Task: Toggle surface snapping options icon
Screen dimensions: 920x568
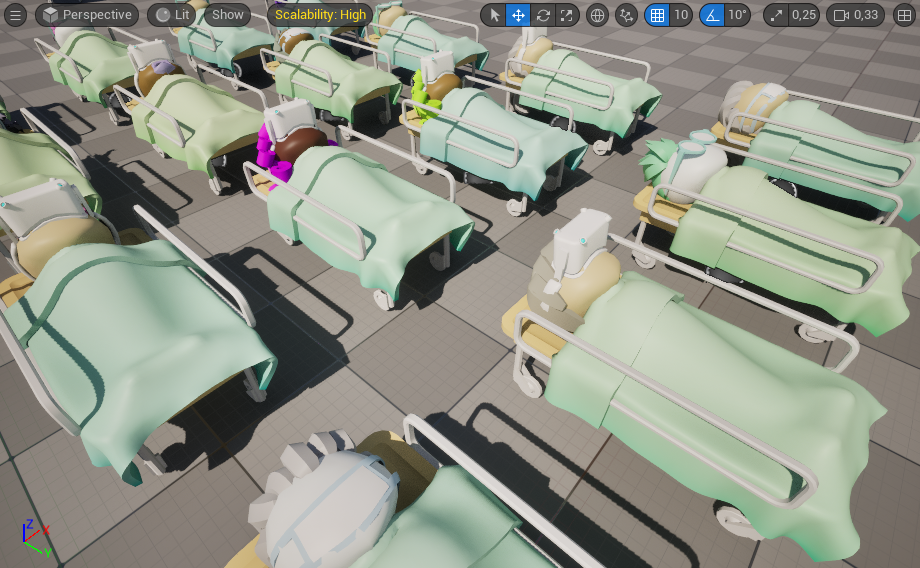Action: coord(626,15)
